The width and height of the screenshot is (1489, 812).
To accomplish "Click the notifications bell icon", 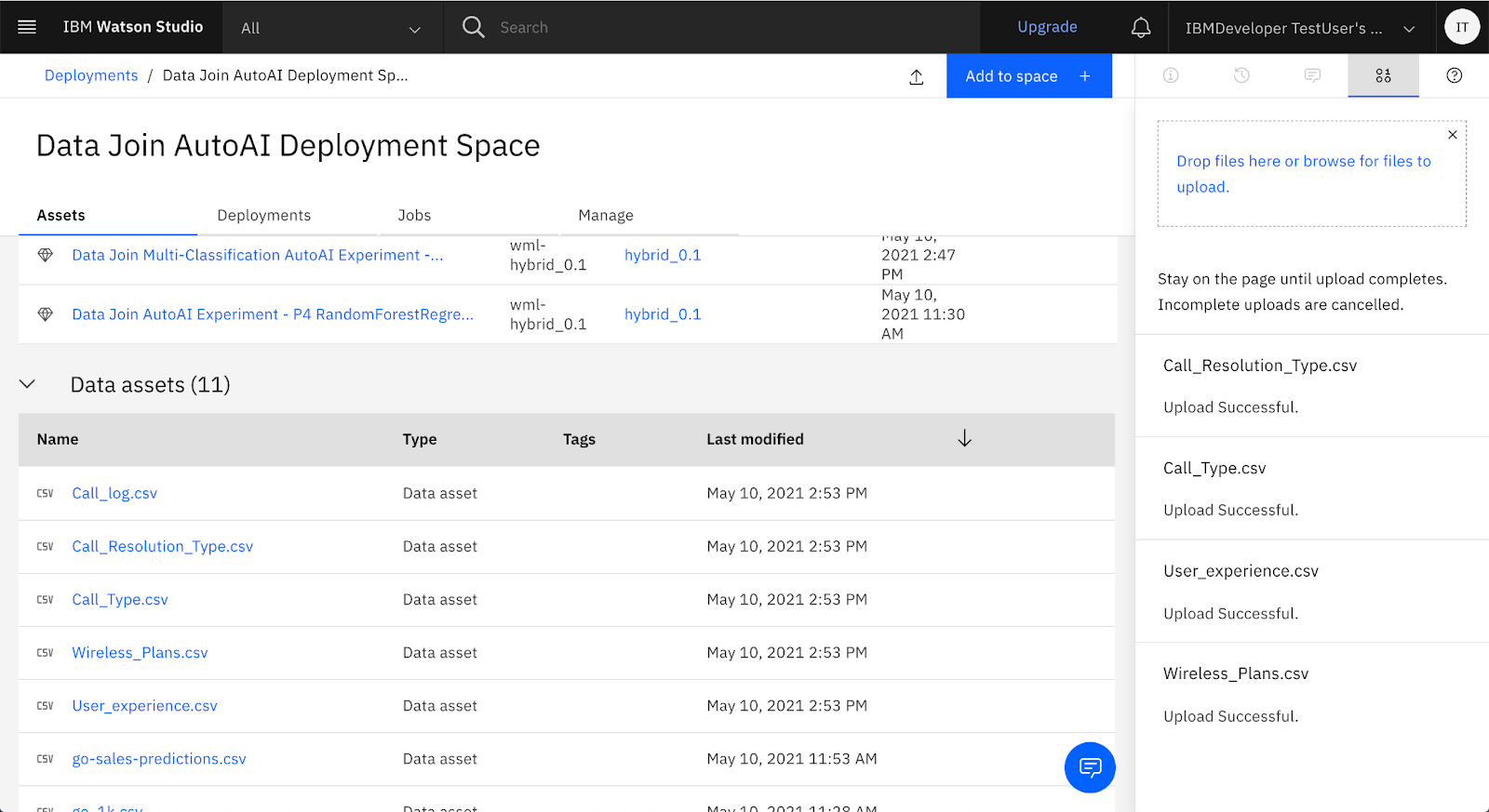I will pyautogui.click(x=1140, y=28).
